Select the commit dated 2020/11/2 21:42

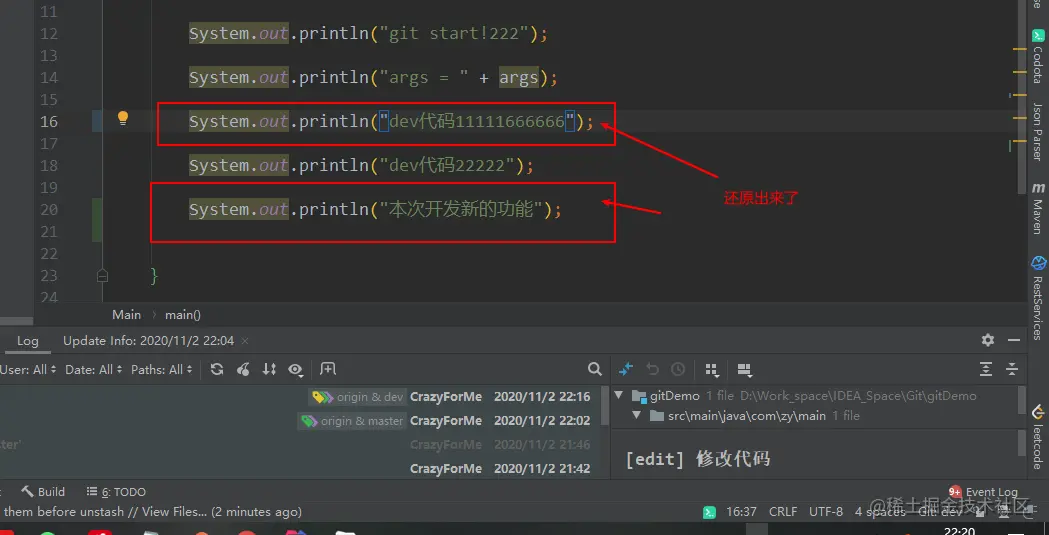(301, 469)
